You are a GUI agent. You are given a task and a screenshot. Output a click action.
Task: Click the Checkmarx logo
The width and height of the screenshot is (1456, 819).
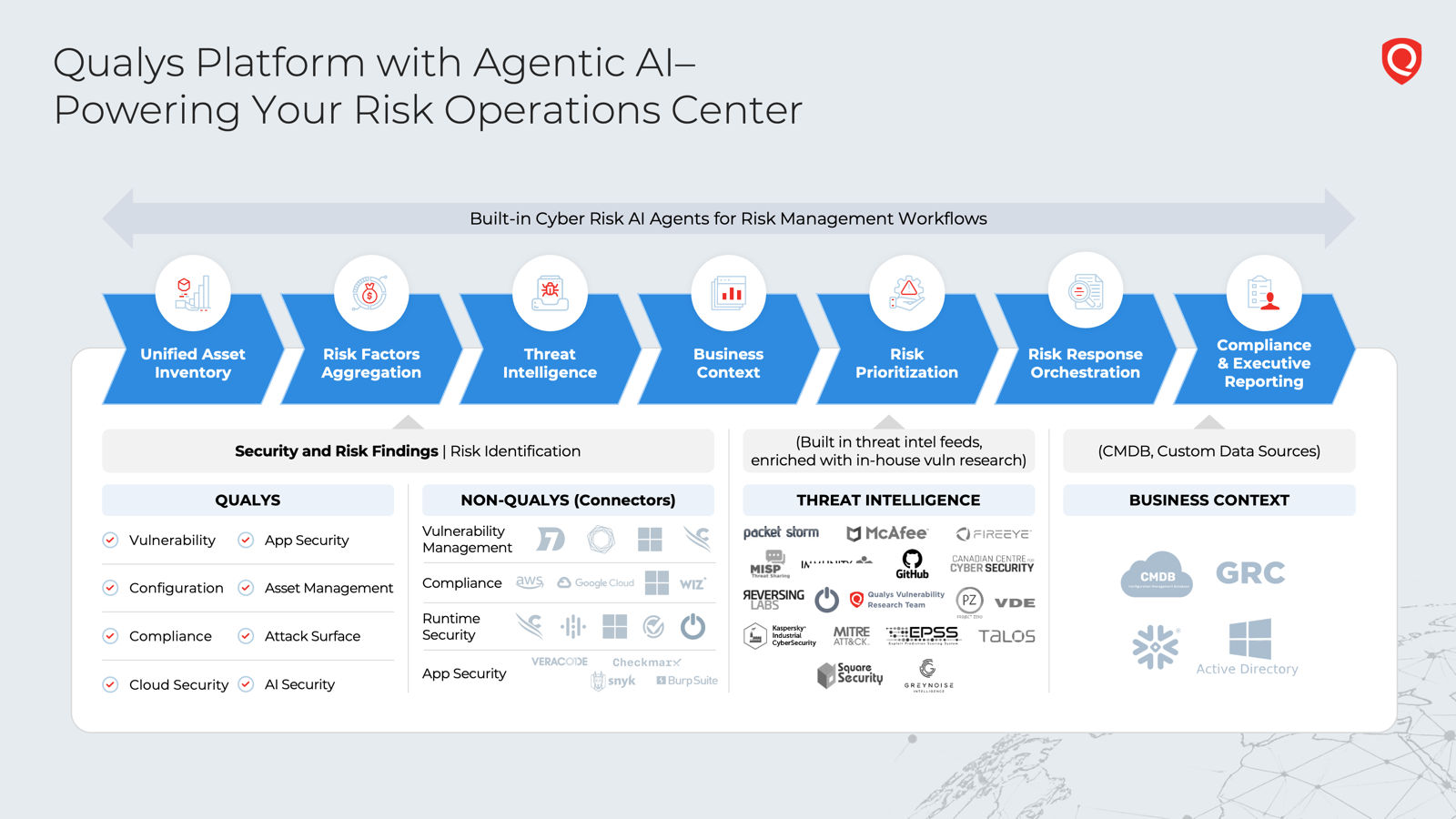(647, 662)
